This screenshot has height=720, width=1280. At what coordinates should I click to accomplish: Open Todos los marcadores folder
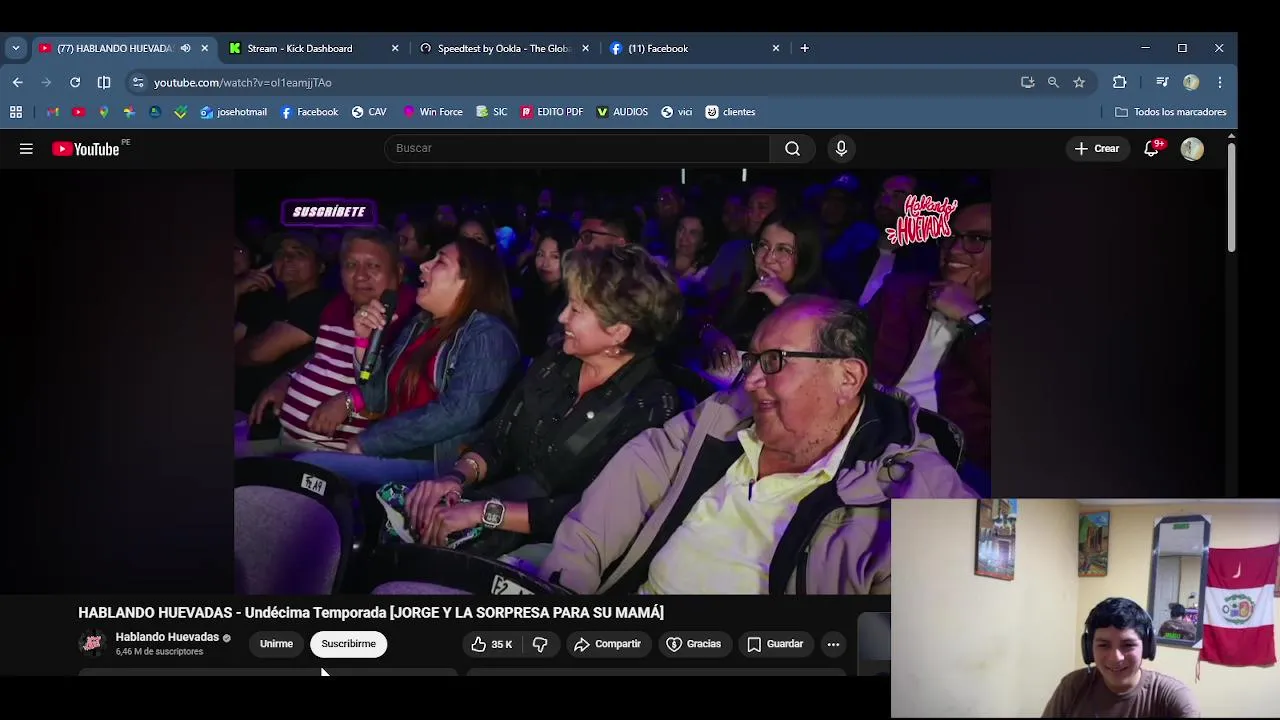tap(1171, 112)
